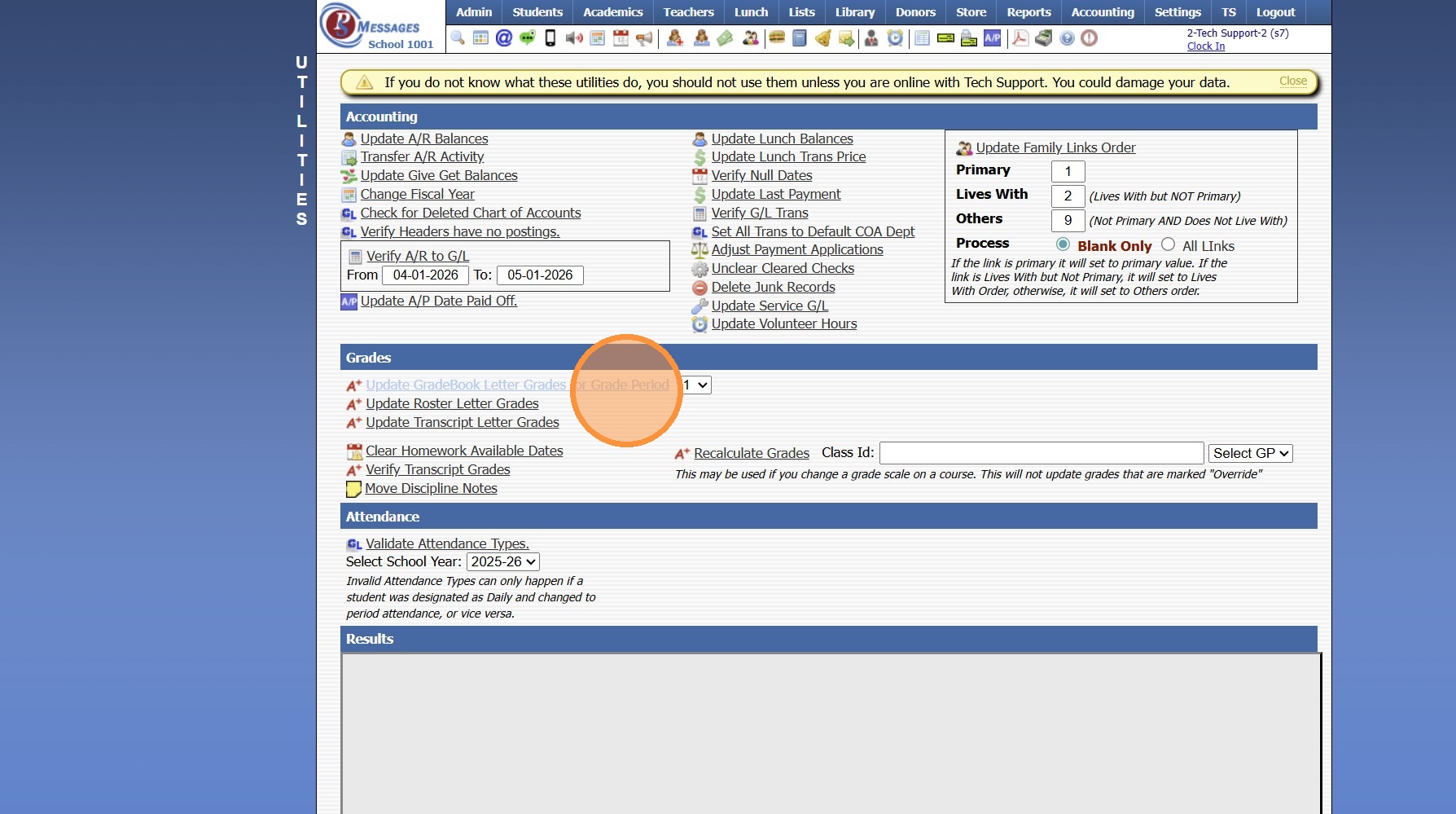Open the Teachers menu

pyautogui.click(x=689, y=12)
